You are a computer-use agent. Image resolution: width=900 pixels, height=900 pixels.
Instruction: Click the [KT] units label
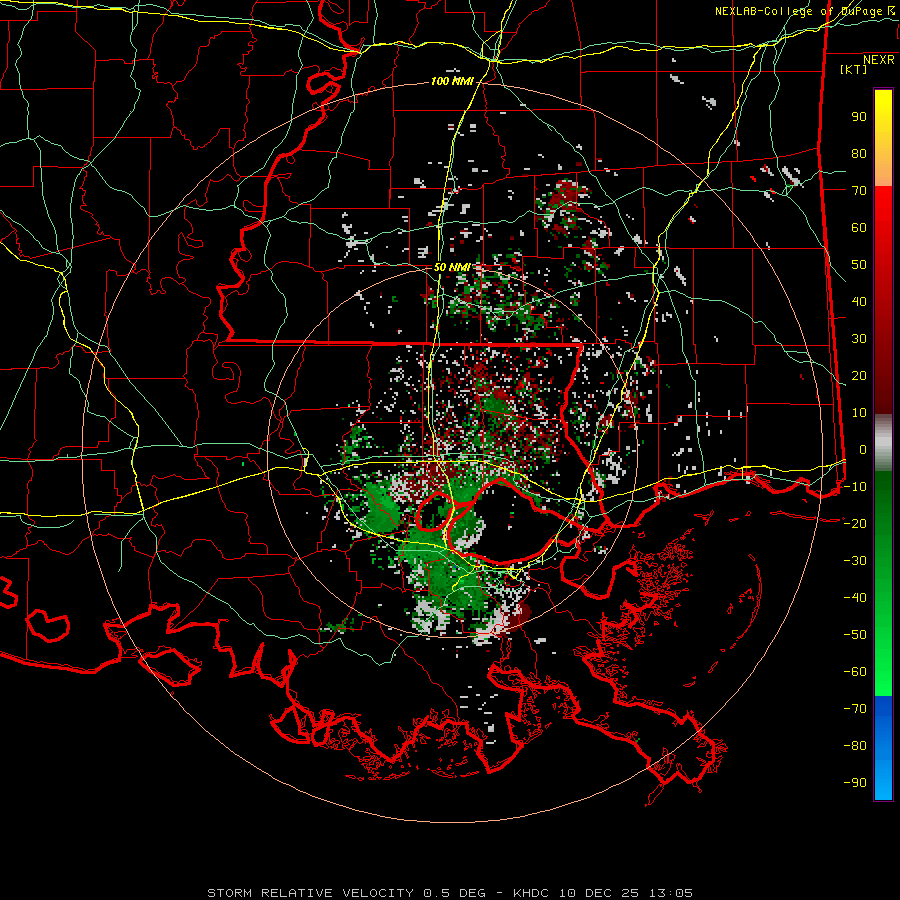(x=854, y=69)
